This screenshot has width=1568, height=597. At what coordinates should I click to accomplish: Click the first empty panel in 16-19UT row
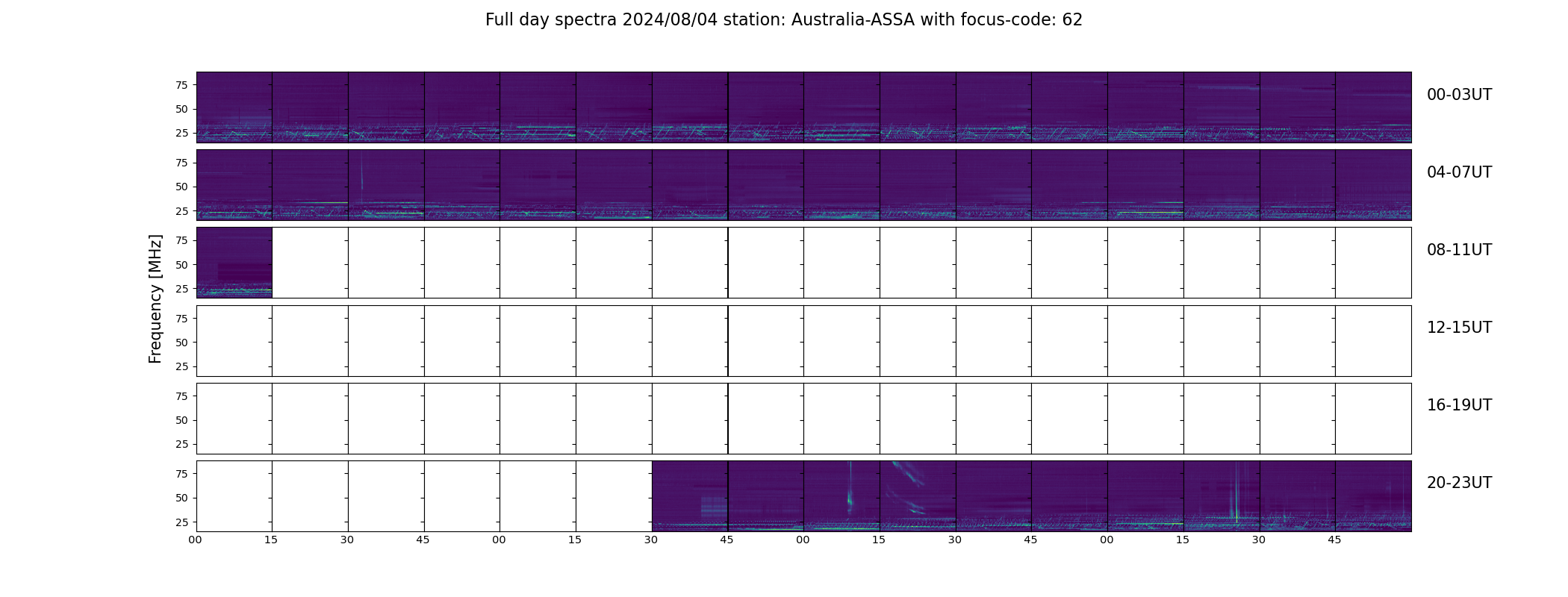(234, 419)
